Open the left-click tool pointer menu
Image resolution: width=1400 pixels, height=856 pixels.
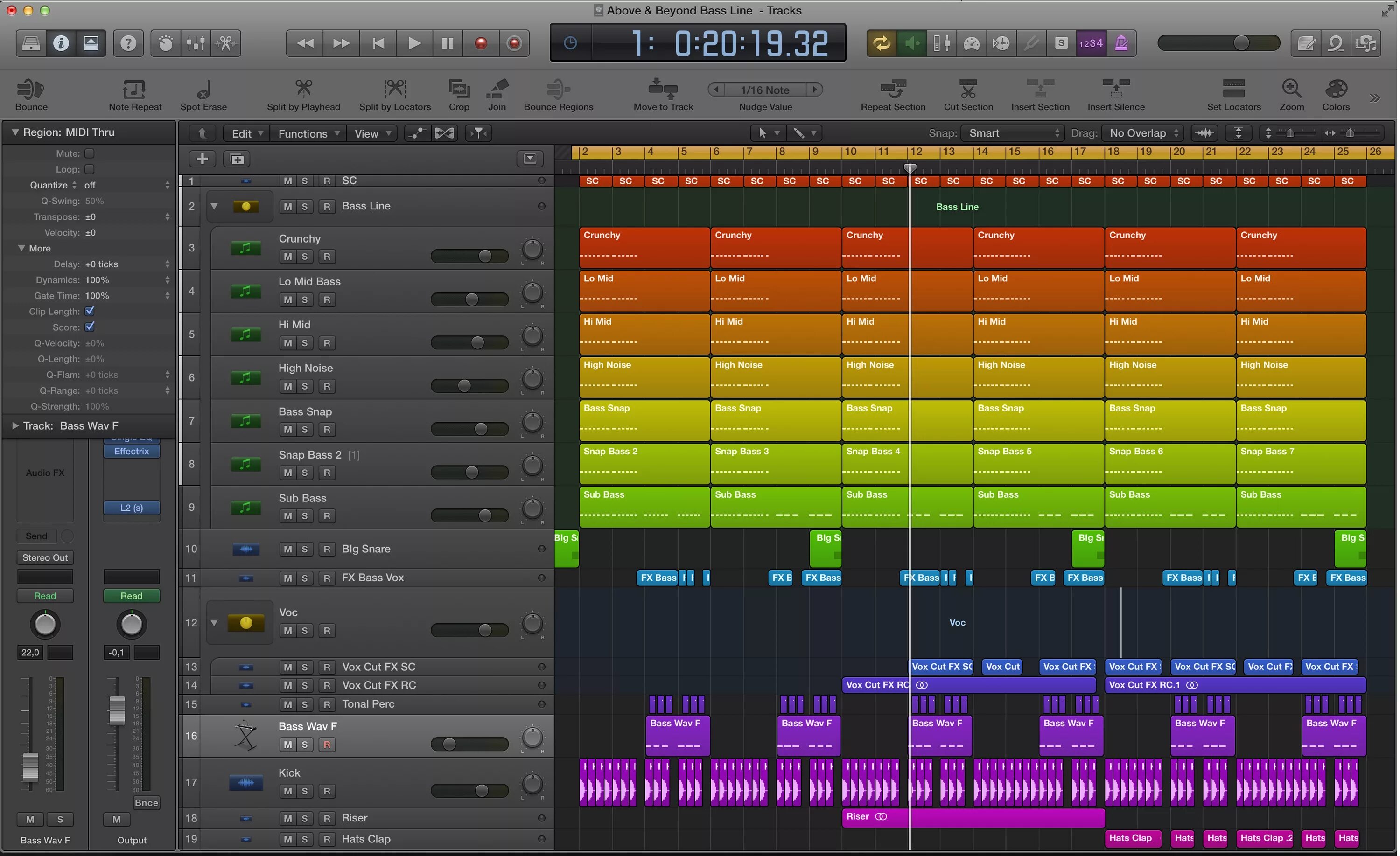(x=769, y=133)
